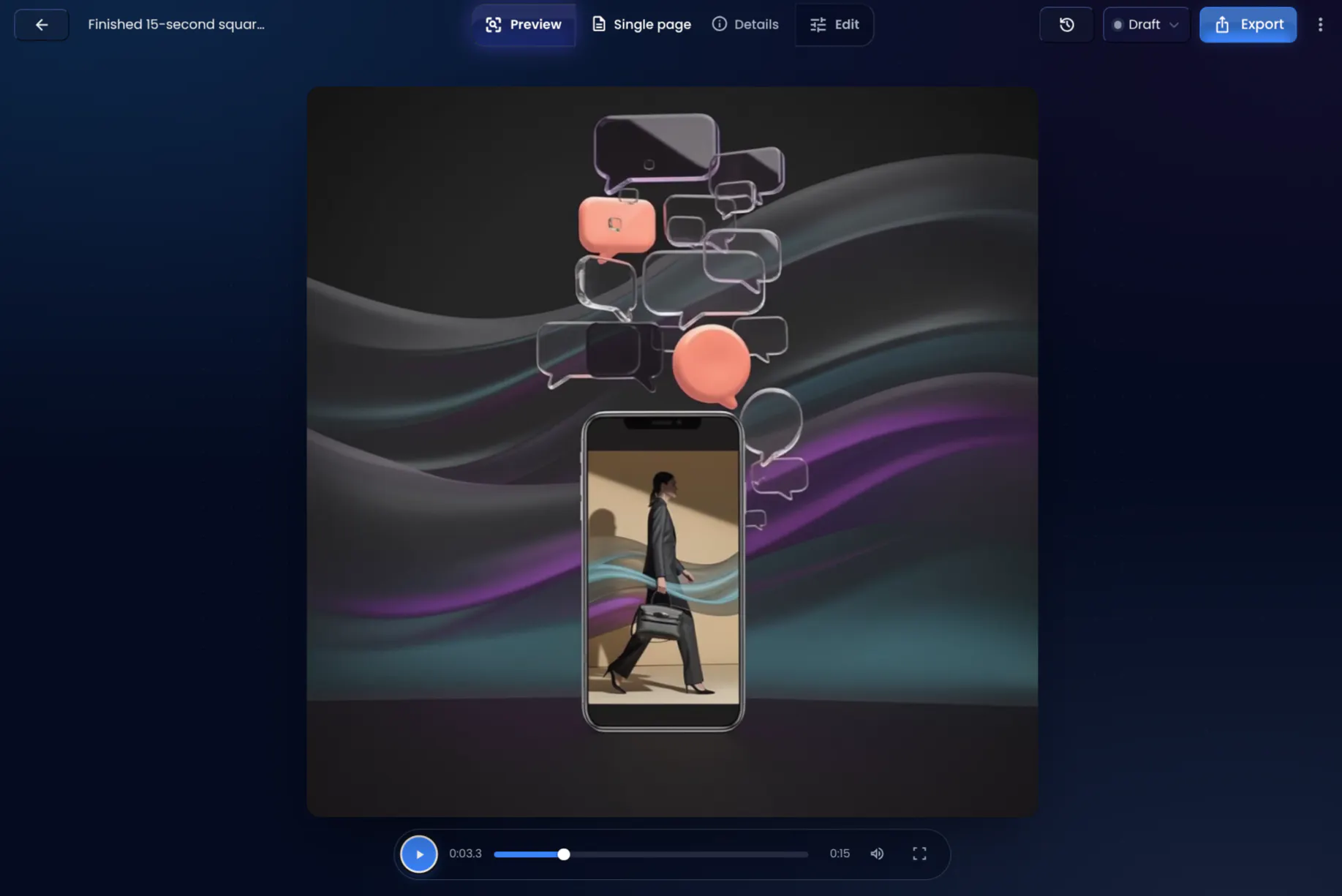This screenshot has height=896, width=1342.
Task: Mute the video with the speaker icon
Action: 877,854
